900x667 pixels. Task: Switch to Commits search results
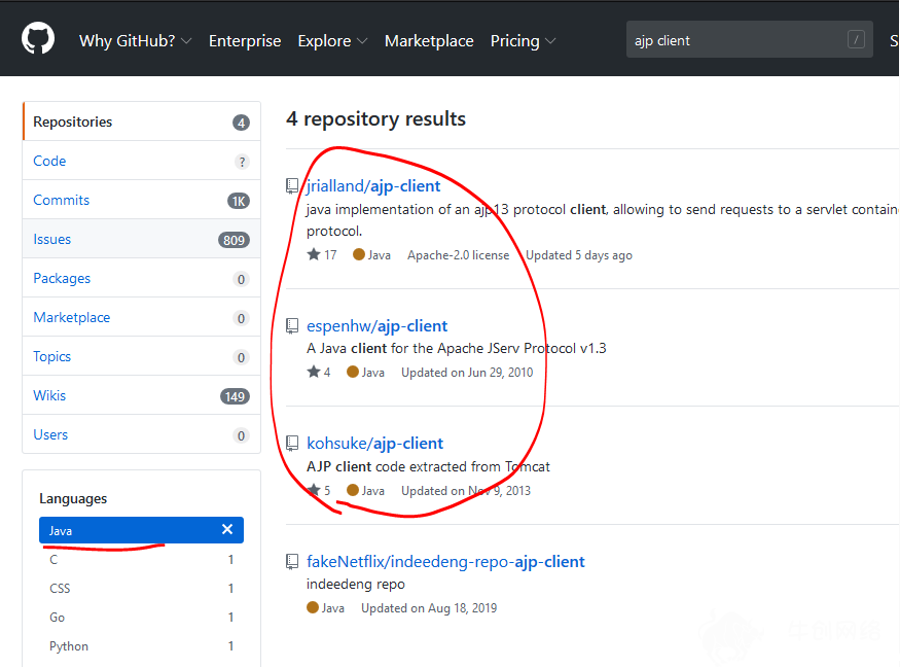click(x=141, y=200)
